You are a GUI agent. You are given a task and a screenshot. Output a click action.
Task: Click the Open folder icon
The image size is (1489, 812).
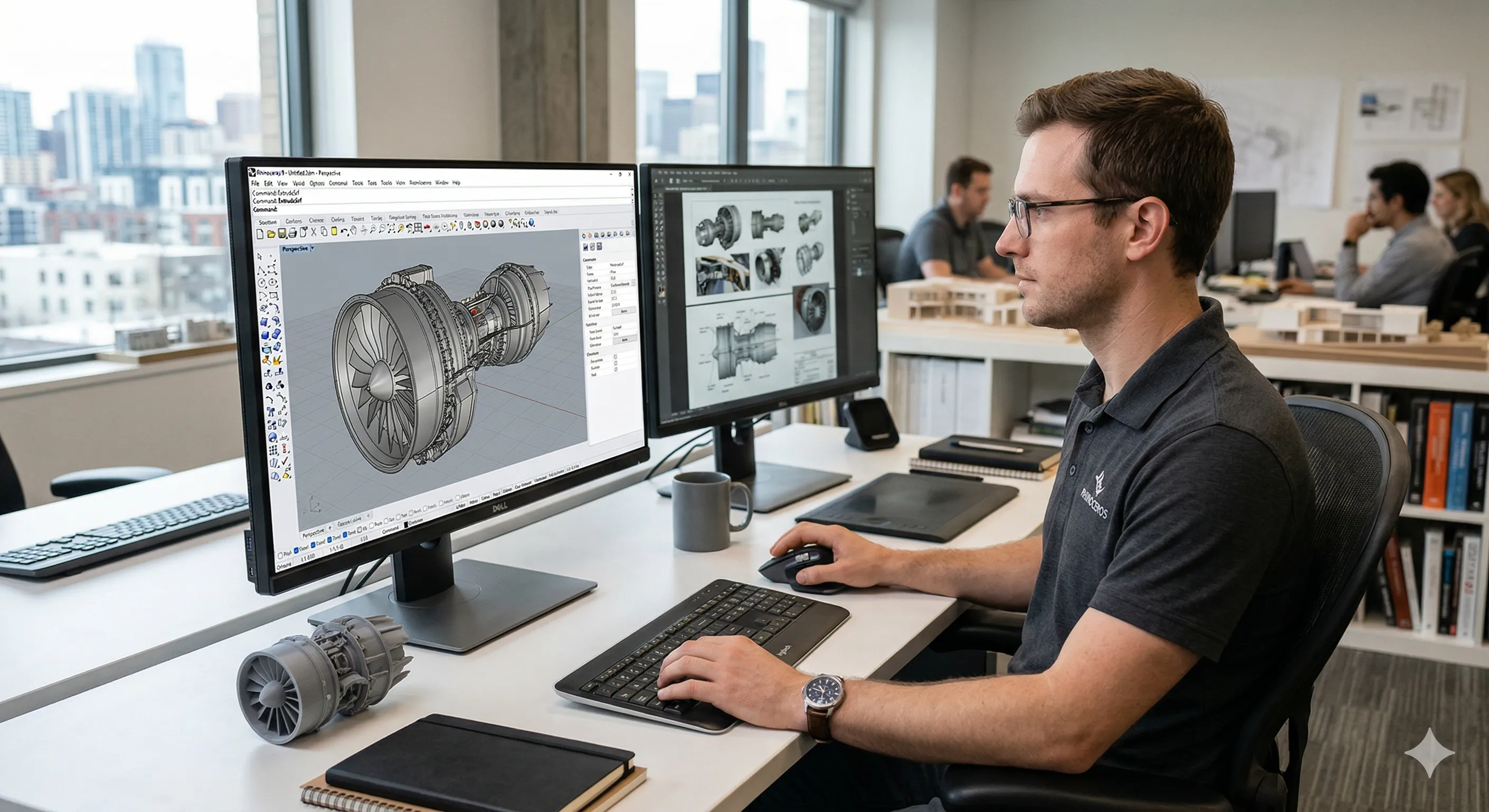(271, 234)
